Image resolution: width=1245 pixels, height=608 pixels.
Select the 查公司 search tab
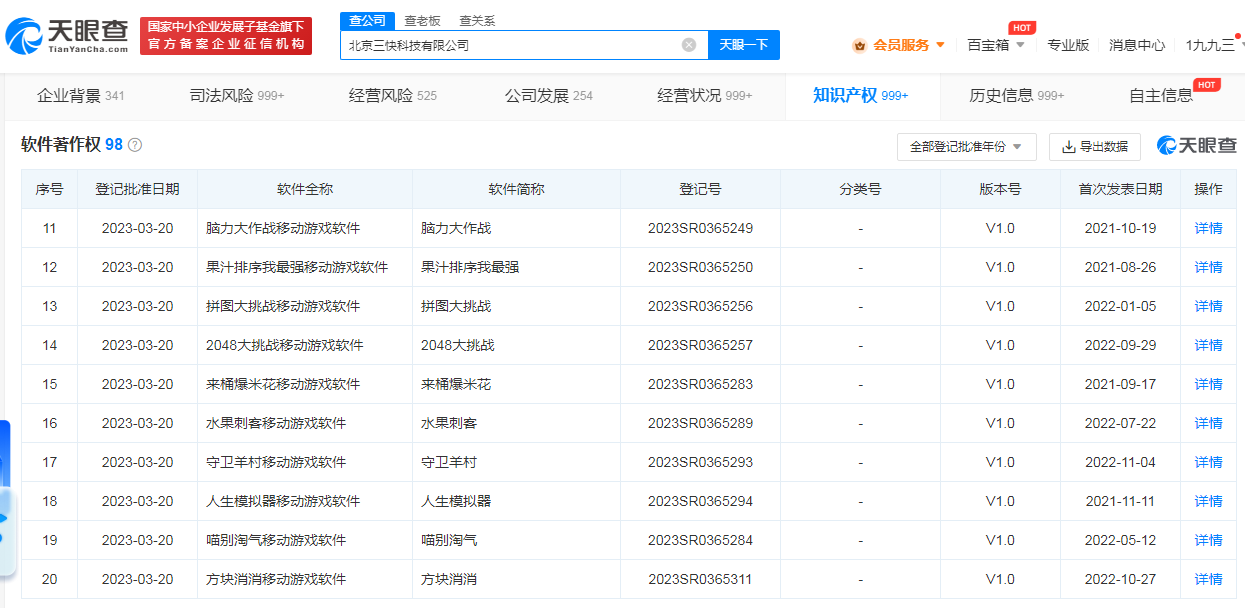367,20
